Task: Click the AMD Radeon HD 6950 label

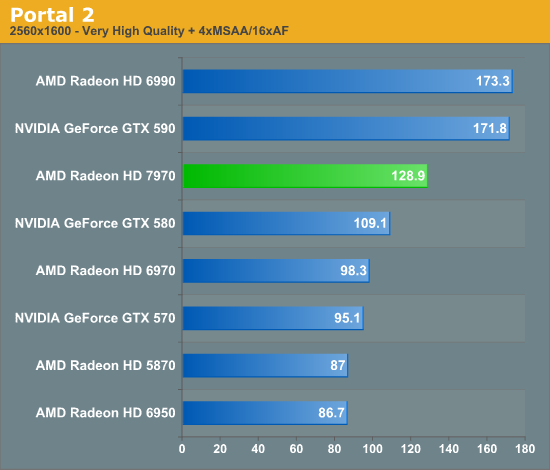Action: click(105, 412)
